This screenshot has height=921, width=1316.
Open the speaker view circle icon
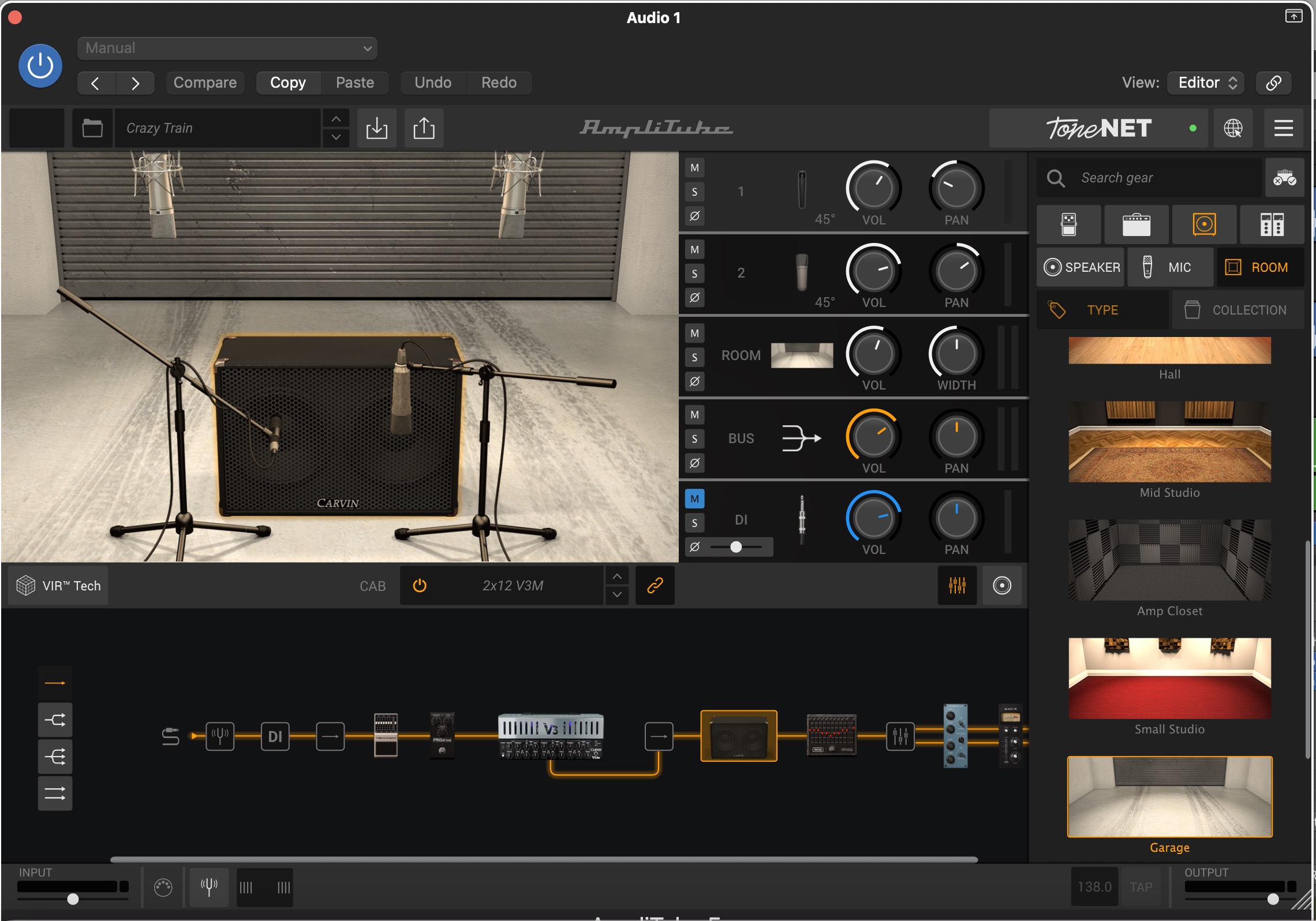click(x=1002, y=586)
